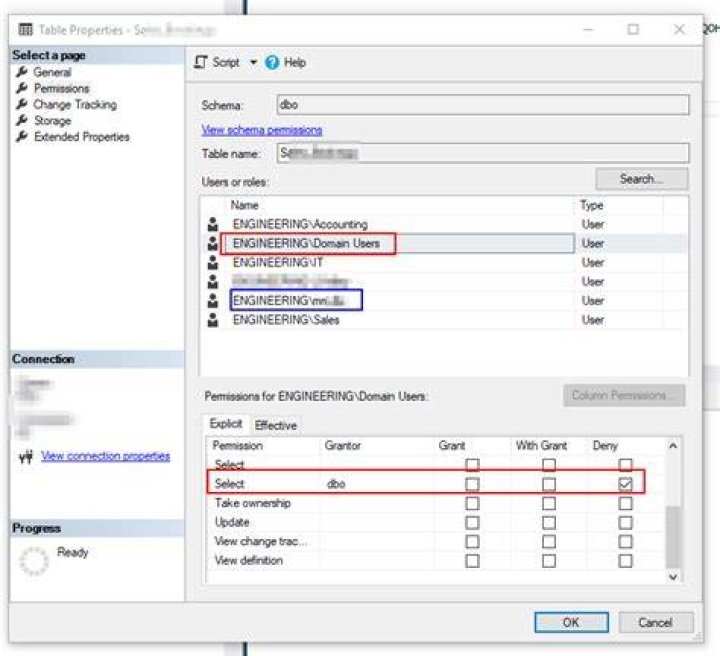This screenshot has height=656, width=720.
Task: Click the Column Permissions... button
Action: 624,395
